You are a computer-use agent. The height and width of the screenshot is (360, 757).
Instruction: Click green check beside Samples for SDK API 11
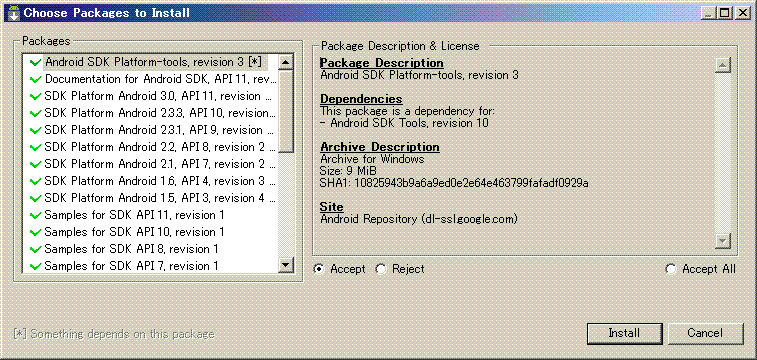(36, 215)
